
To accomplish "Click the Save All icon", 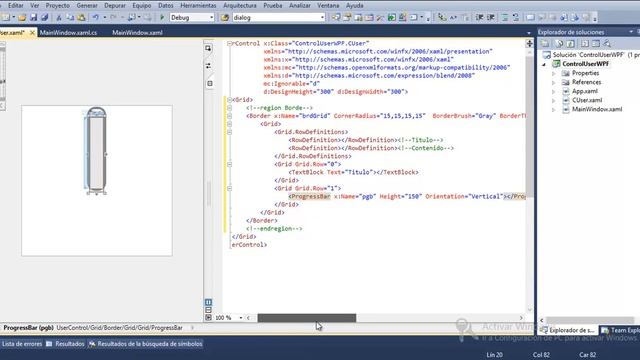I will 44,18.
